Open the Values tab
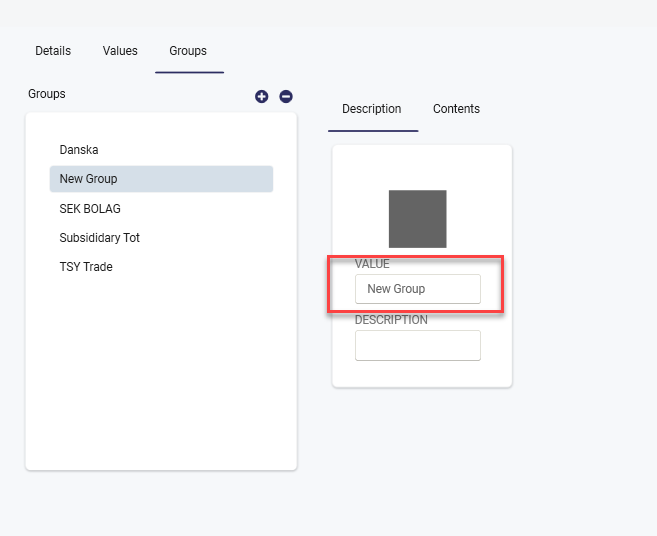The width and height of the screenshot is (657, 536). pyautogui.click(x=120, y=51)
